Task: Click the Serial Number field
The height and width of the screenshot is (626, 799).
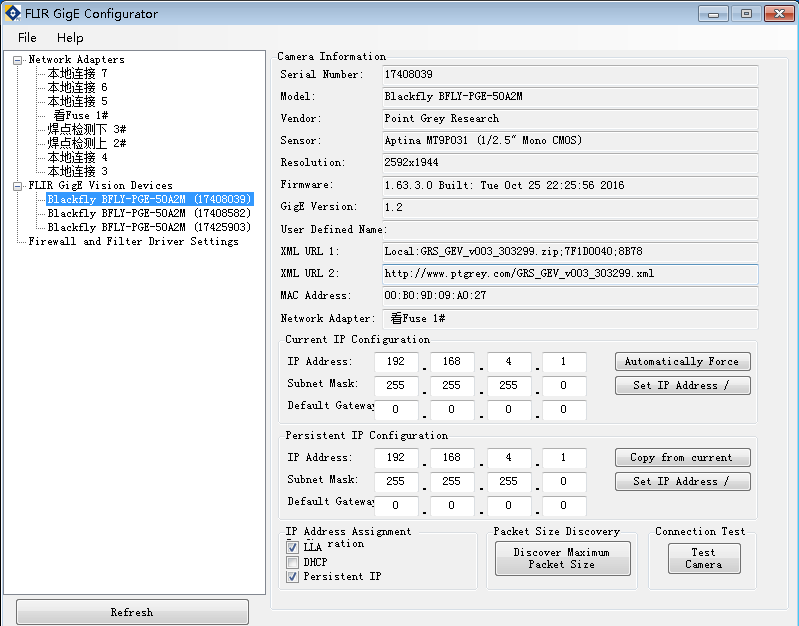Action: (570, 75)
